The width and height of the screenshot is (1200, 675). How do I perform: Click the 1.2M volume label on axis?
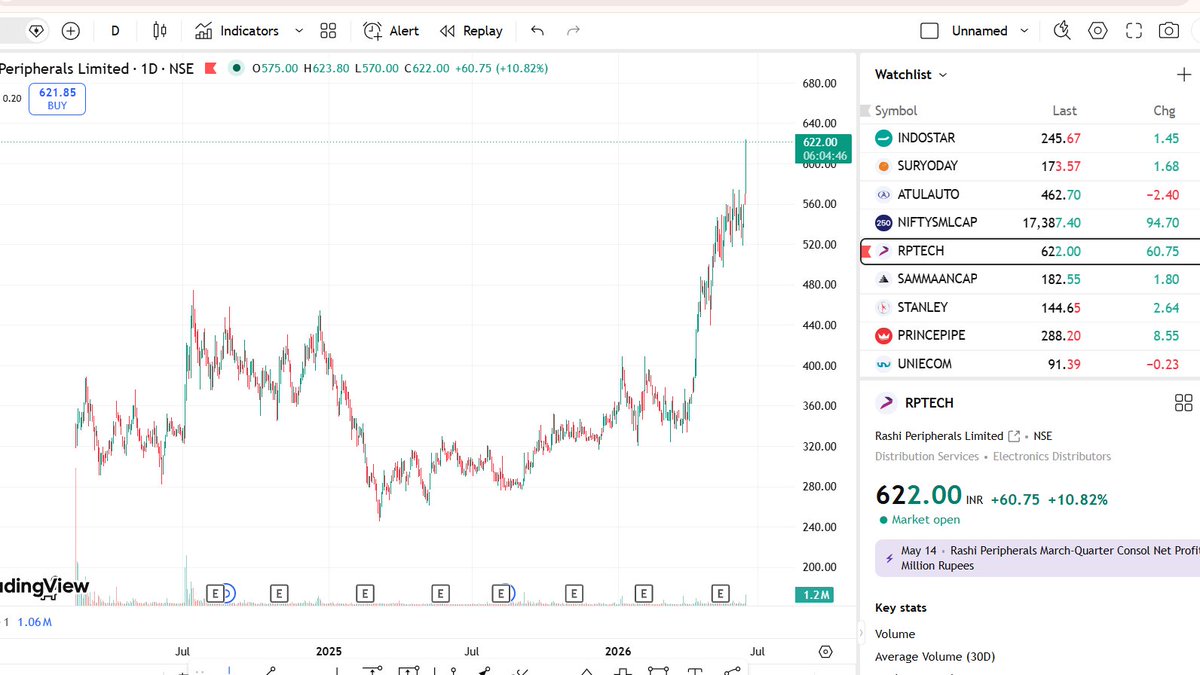[813, 595]
